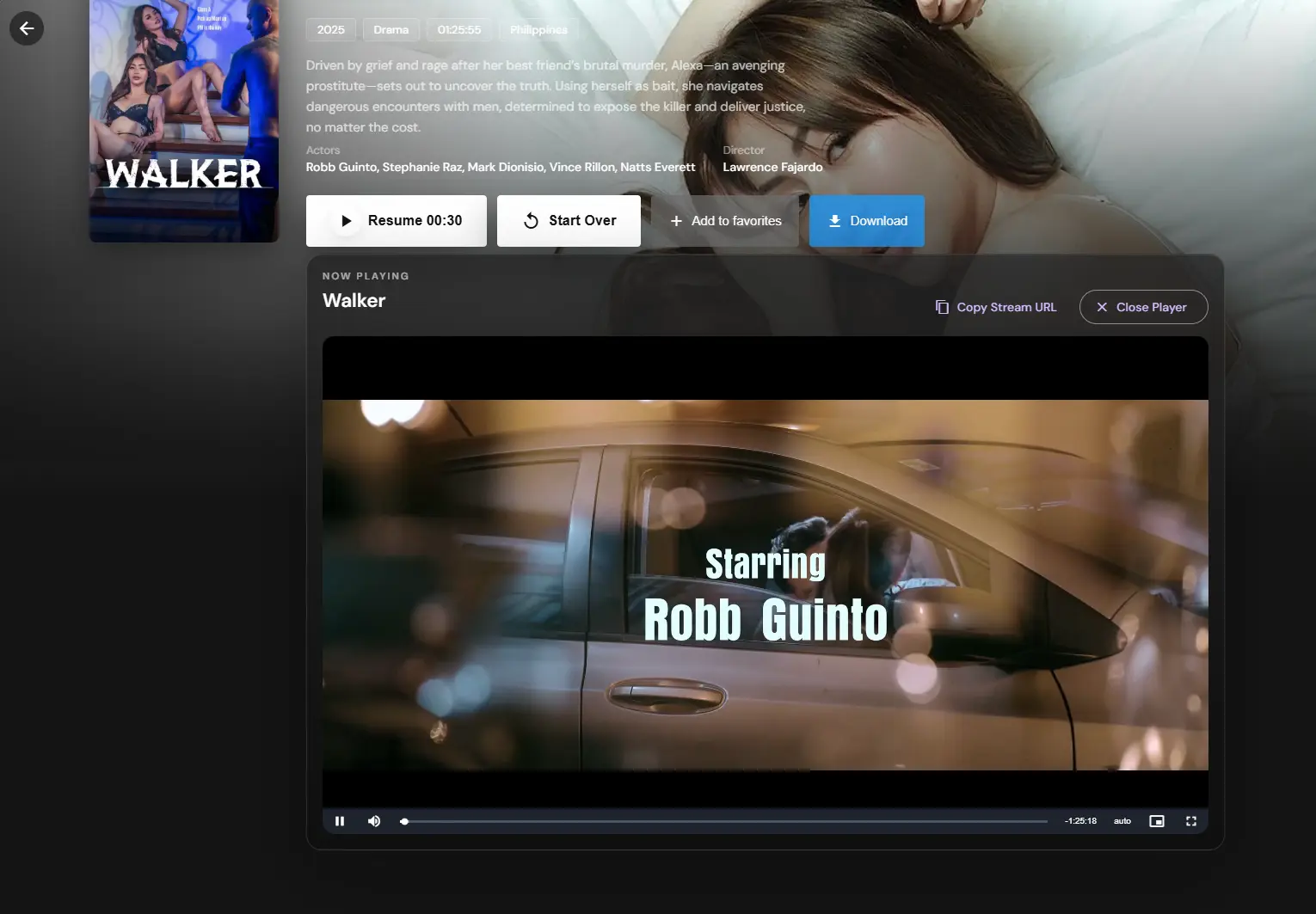Click the remaining time -1:25:18
1316x914 pixels.
pos(1080,821)
